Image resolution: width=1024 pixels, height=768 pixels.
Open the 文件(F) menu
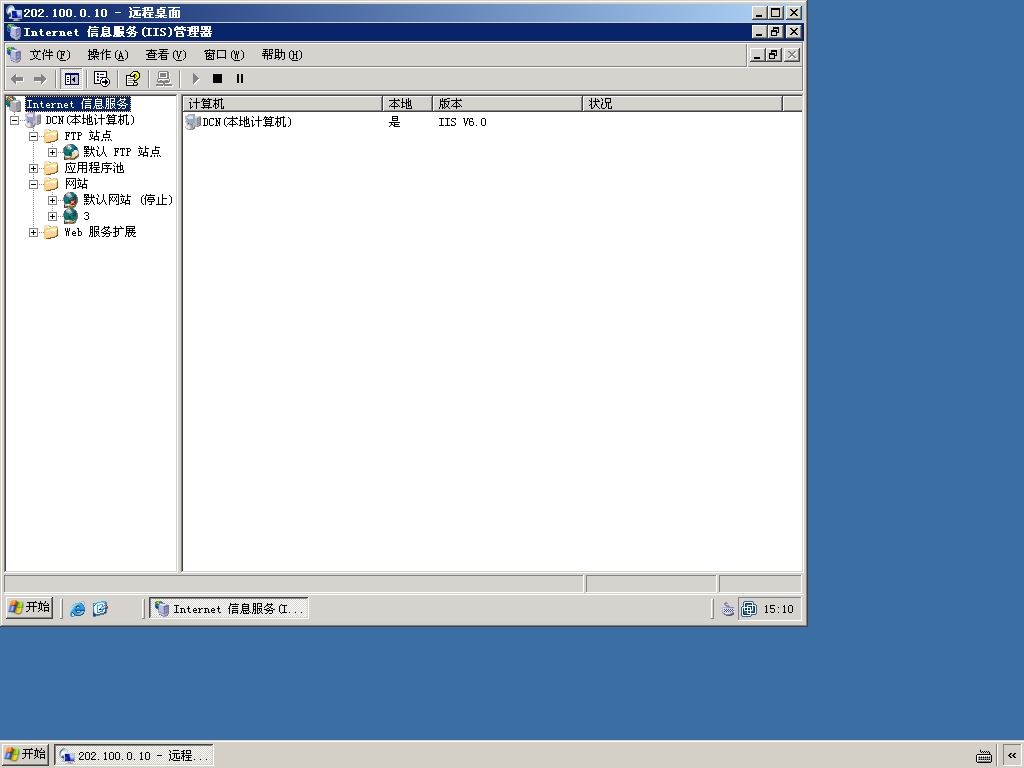tap(50, 55)
